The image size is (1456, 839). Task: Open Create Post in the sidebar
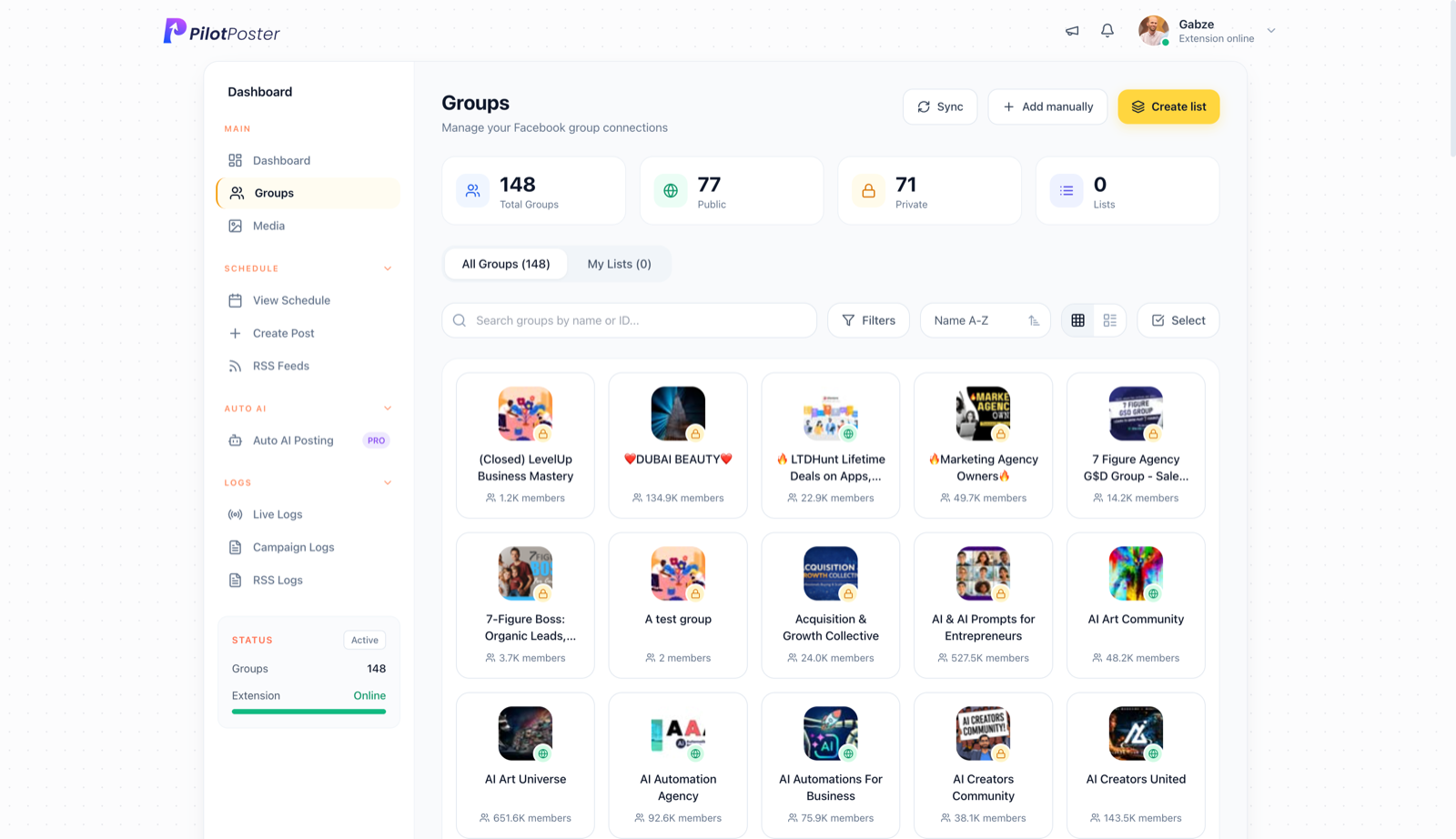pos(308,333)
